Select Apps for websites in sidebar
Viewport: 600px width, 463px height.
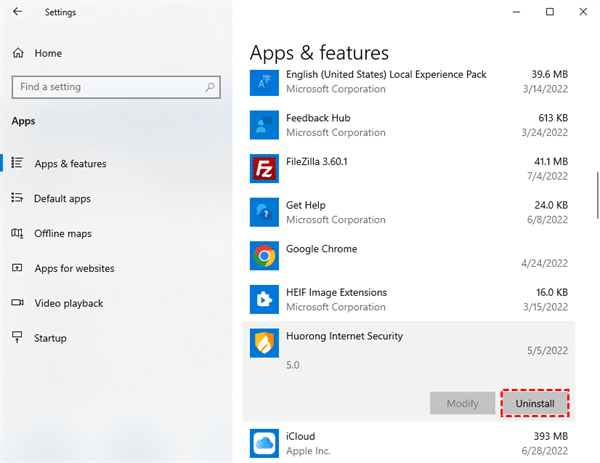point(73,268)
